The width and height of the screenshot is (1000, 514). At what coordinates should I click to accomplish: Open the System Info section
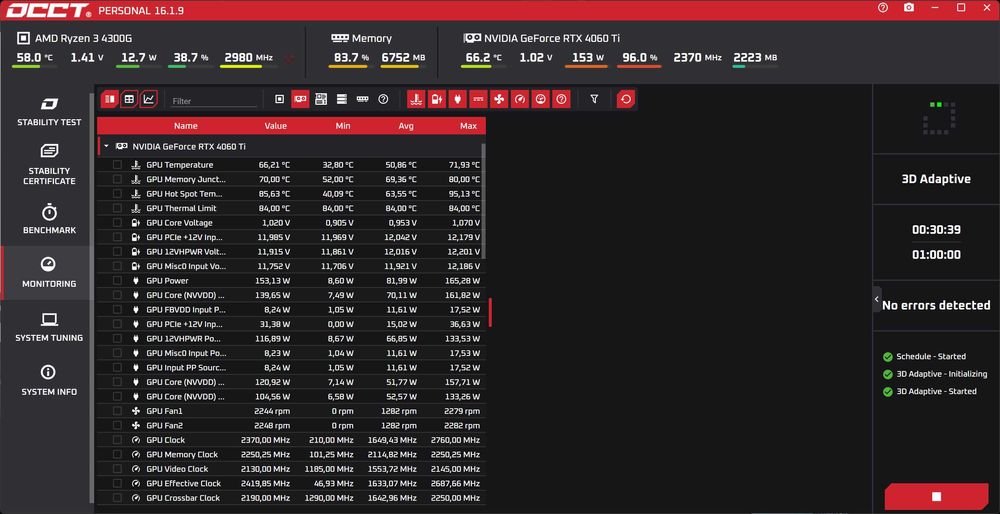click(x=49, y=381)
